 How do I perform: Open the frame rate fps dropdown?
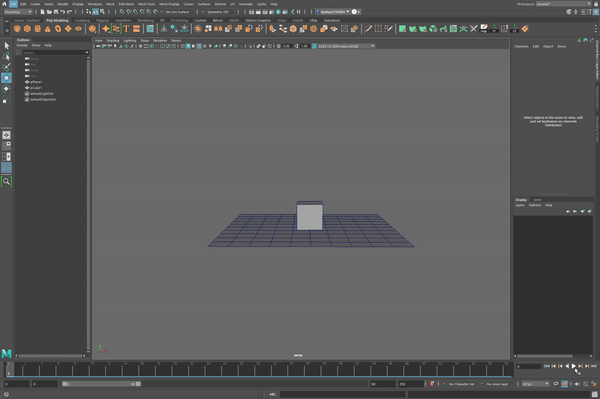(x=535, y=384)
